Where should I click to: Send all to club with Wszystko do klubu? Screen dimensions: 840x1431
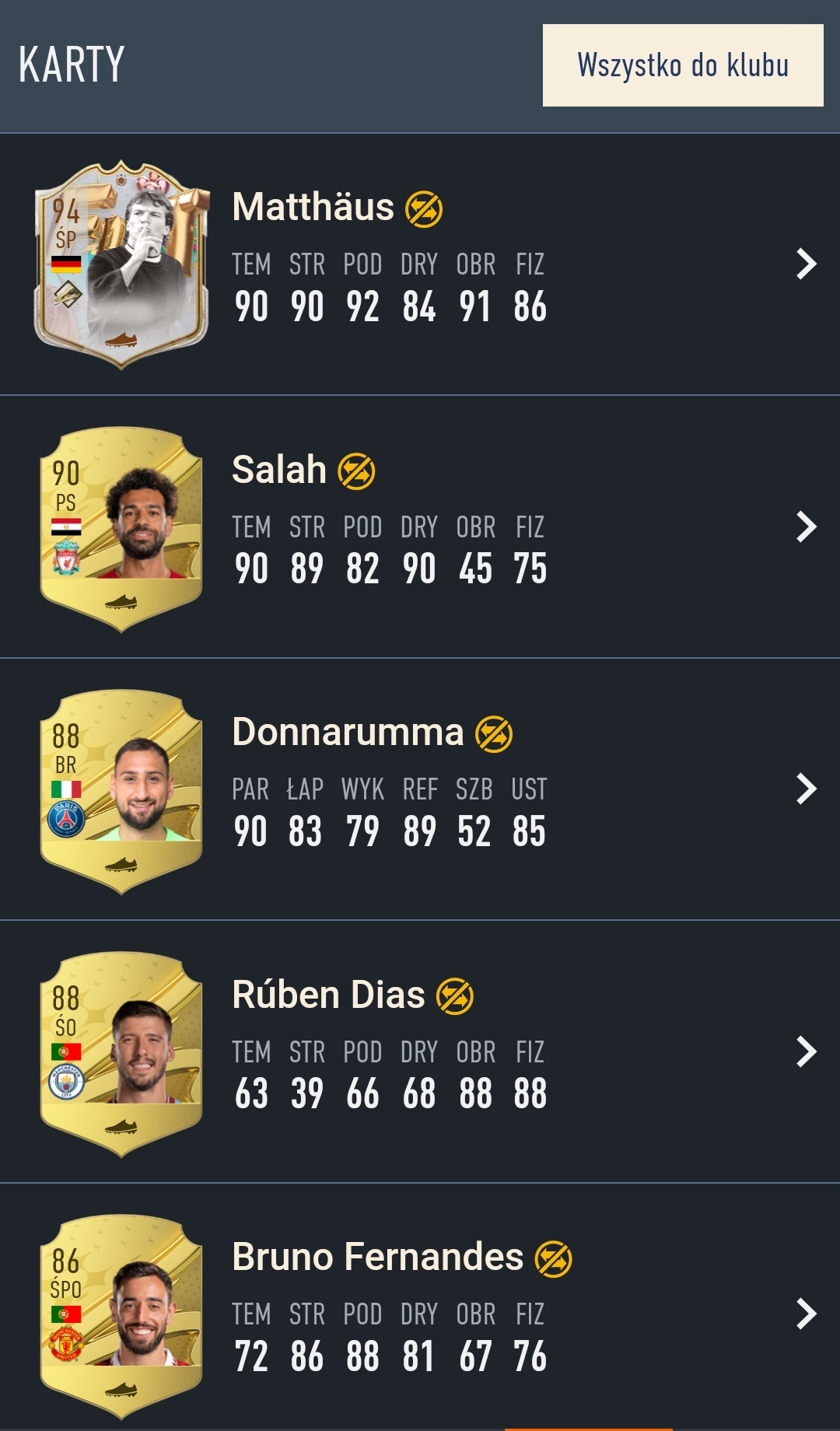(x=683, y=65)
